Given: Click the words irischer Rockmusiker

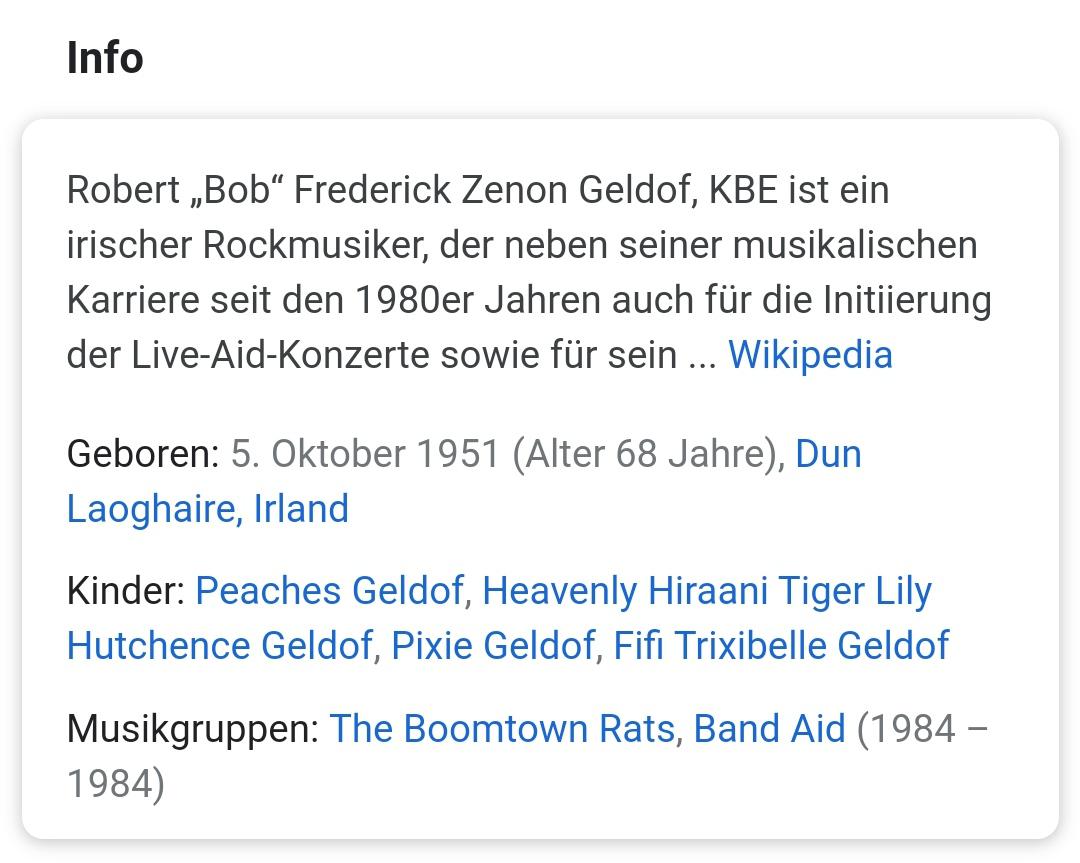Looking at the screenshot, I should coord(247,246).
